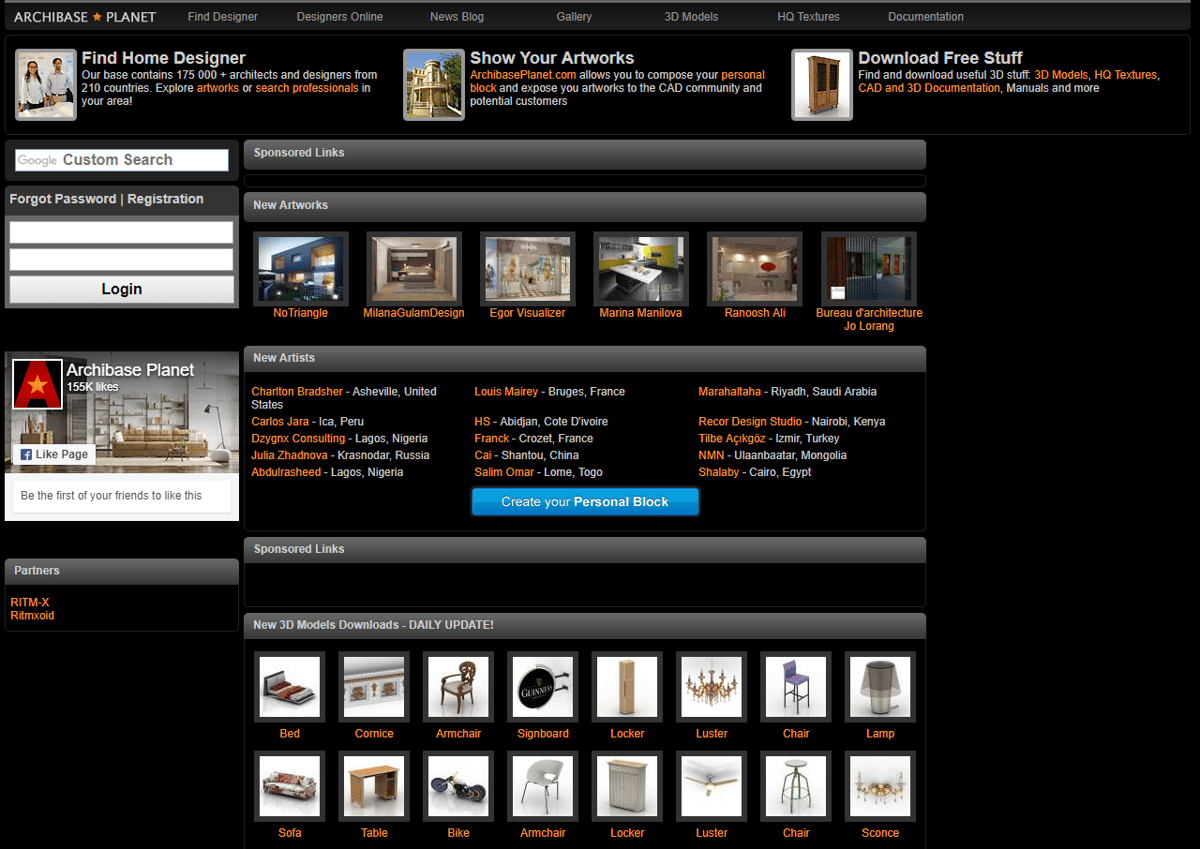The height and width of the screenshot is (849, 1200).
Task: Open the ceiling fan Luster model icon
Action: pos(712,786)
